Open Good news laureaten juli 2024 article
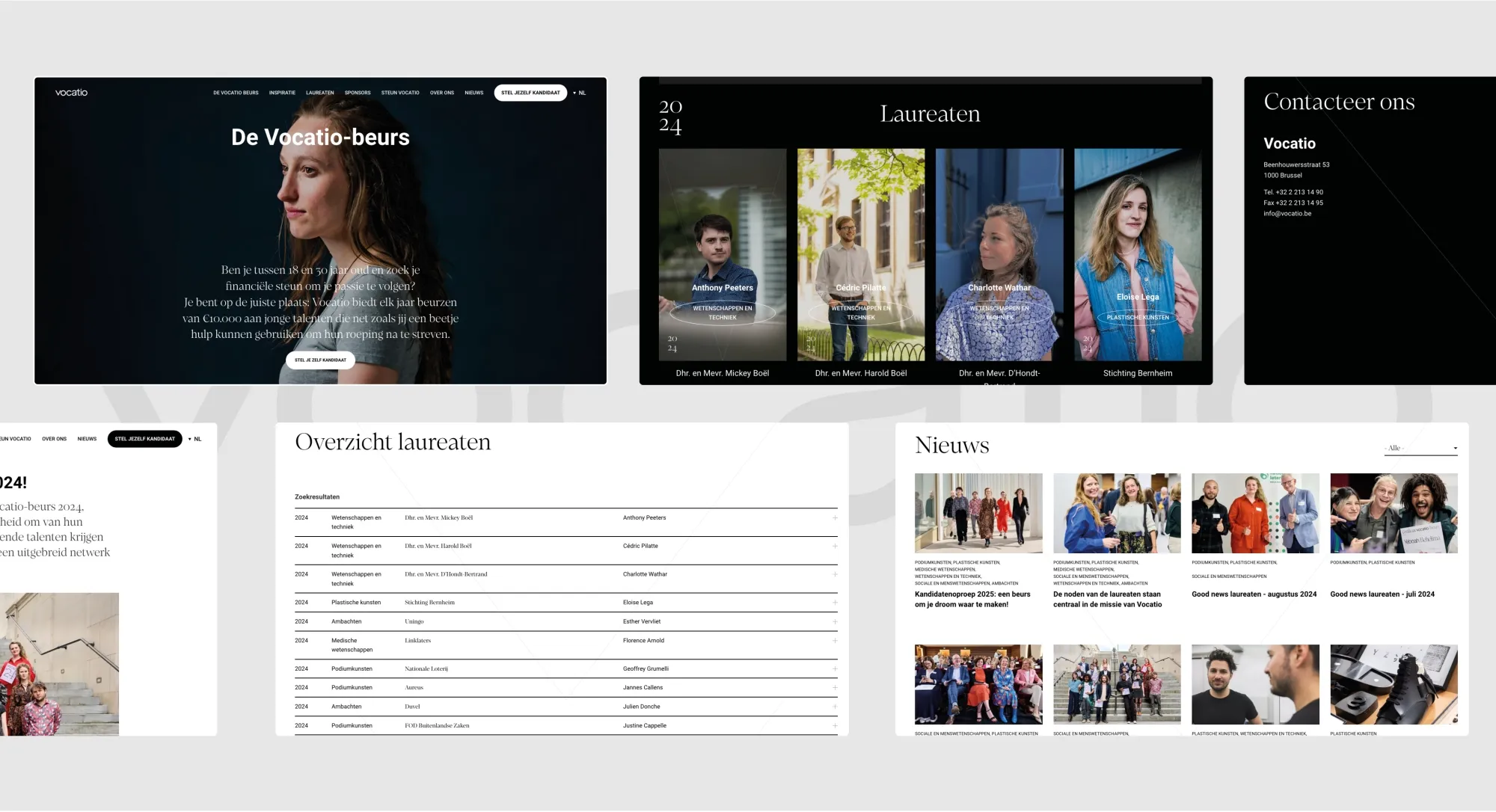The width and height of the screenshot is (1496, 812). coord(1382,594)
